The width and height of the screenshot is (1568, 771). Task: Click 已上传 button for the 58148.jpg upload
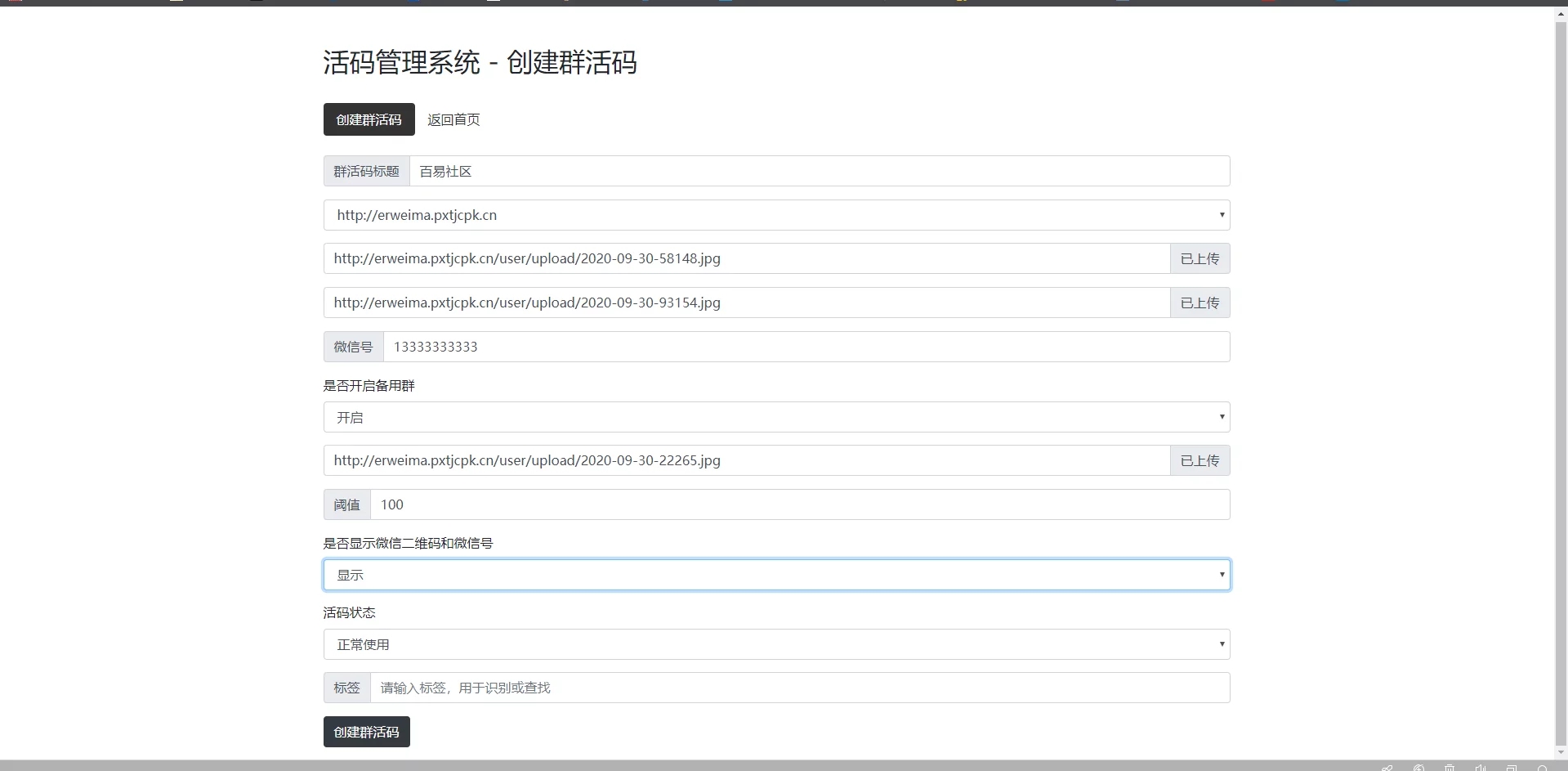1199,258
